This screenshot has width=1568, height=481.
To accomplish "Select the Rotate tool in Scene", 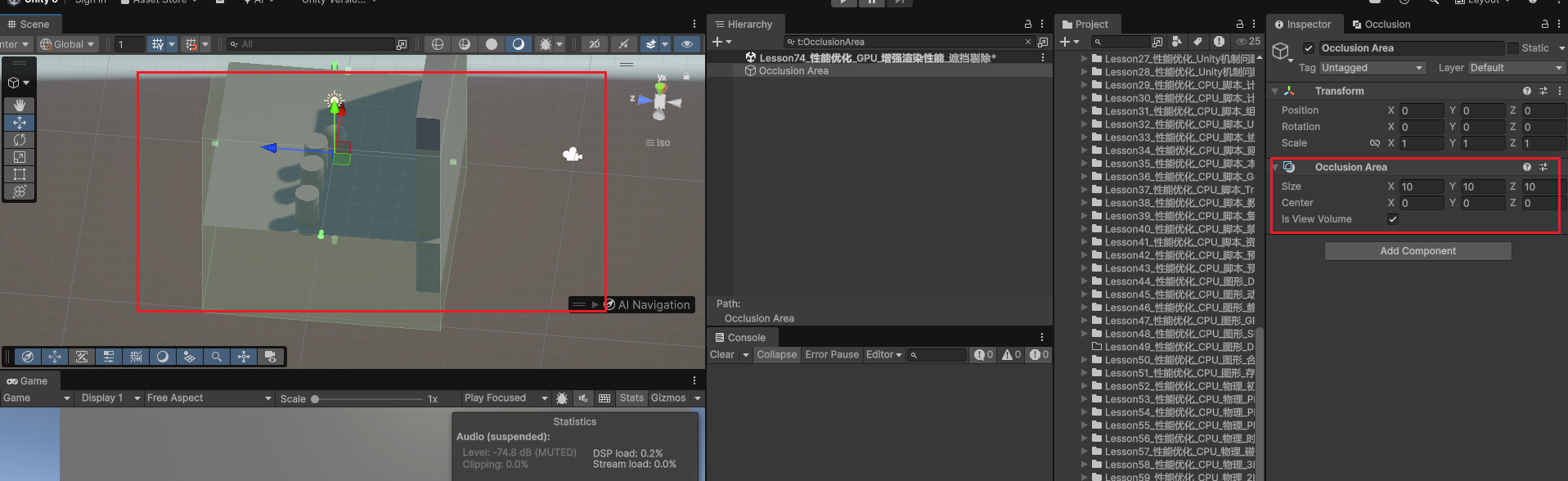I will [x=20, y=140].
